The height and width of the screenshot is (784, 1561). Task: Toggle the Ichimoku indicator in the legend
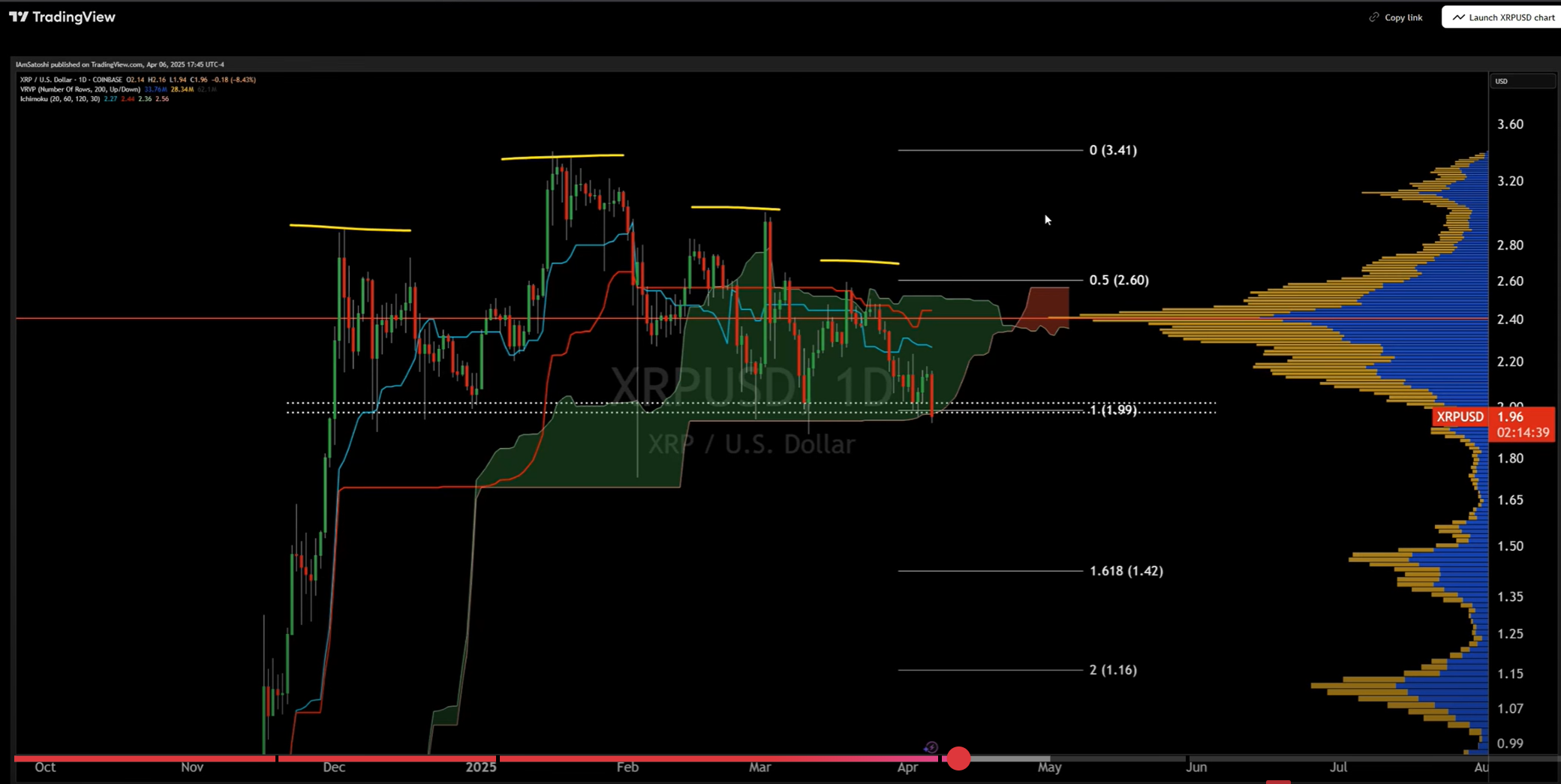click(35, 98)
